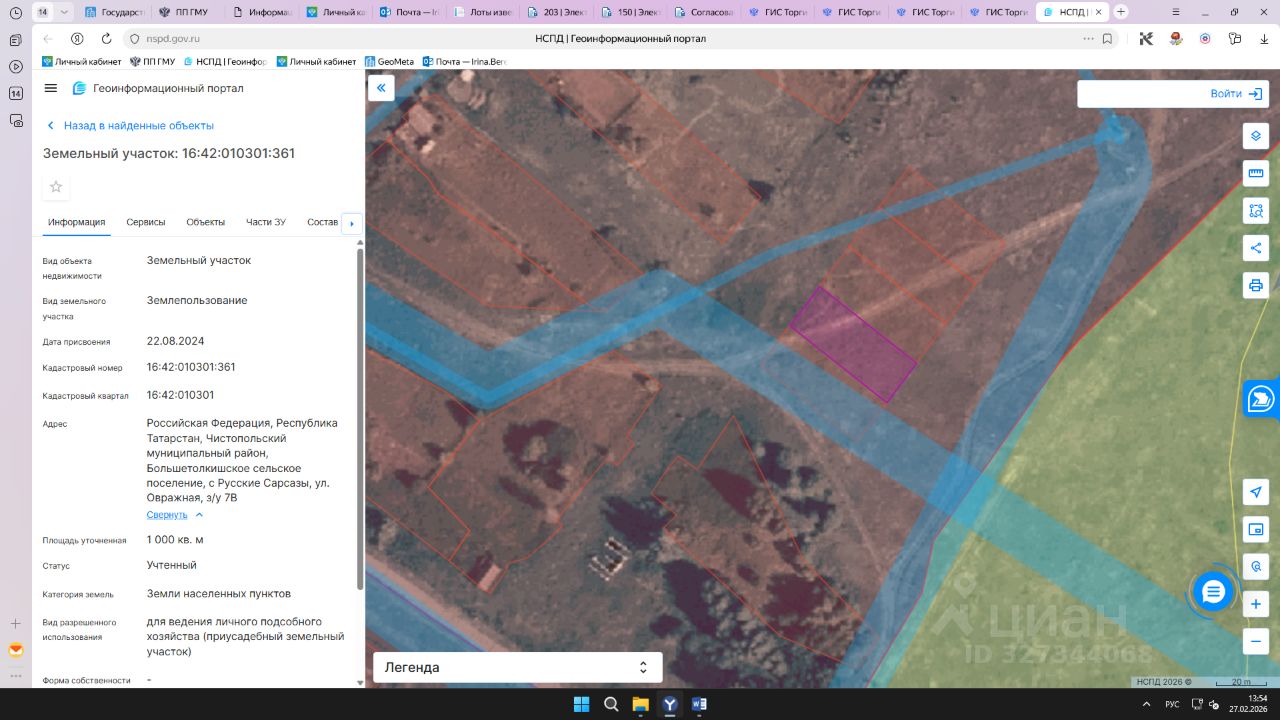Open the portal hamburger menu
This screenshot has width=1280, height=720.
pyautogui.click(x=51, y=88)
